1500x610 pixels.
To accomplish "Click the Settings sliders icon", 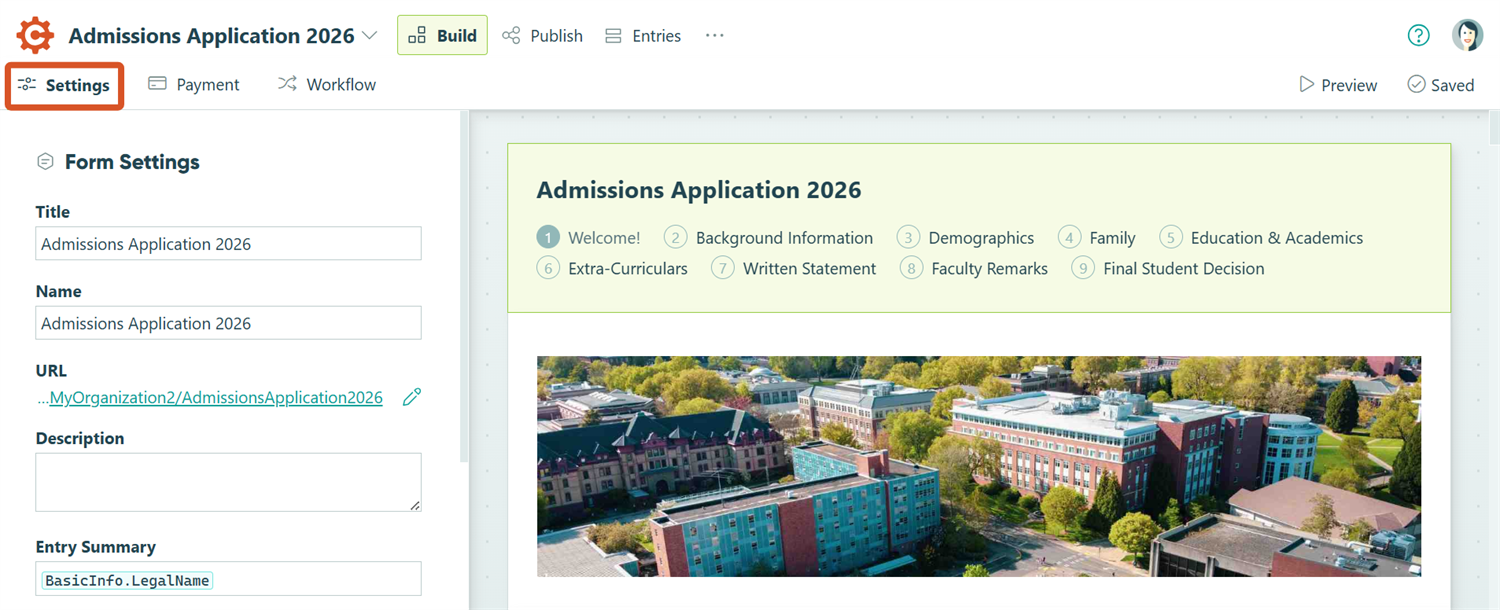I will (x=27, y=85).
